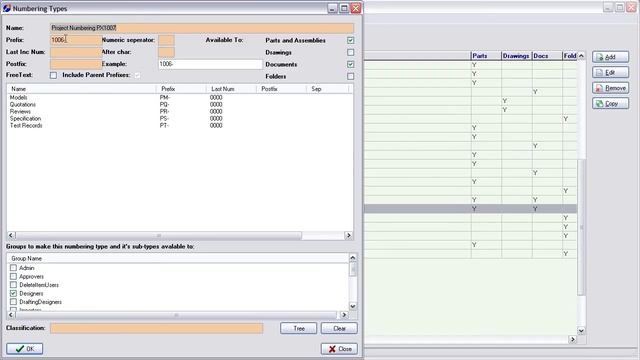Enable the Drawings checkbox
This screenshot has height=360, width=640.
[x=350, y=52]
